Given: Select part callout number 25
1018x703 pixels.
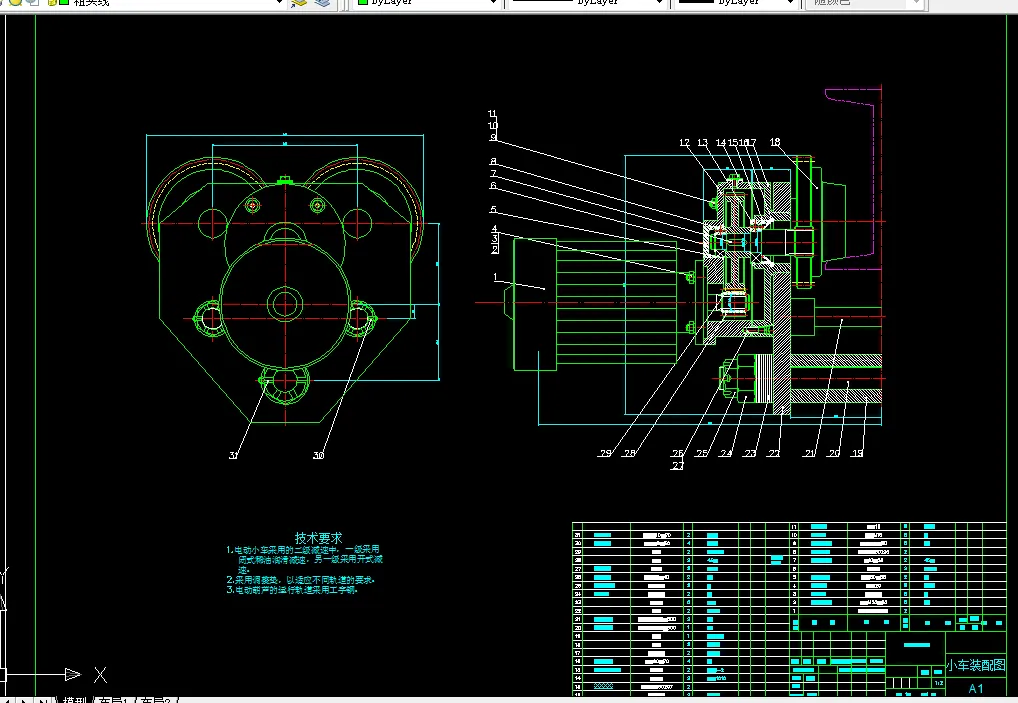Looking at the screenshot, I should pos(701,452).
